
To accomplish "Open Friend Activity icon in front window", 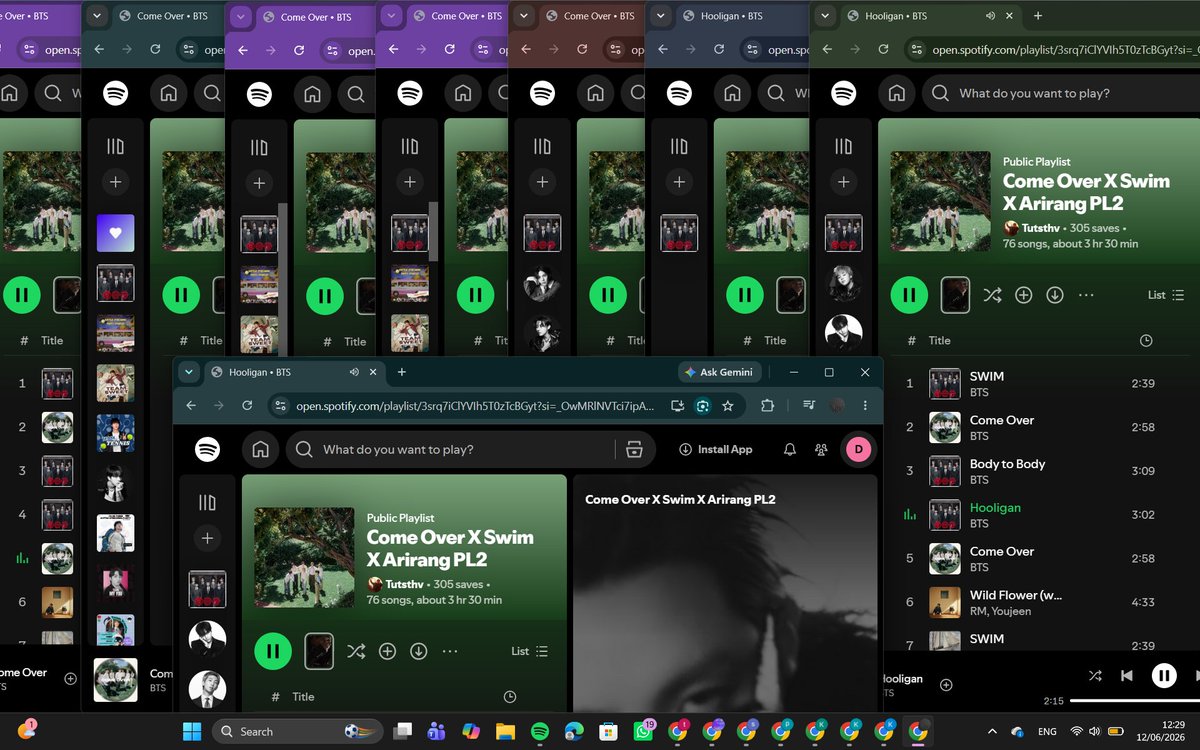I will 821,450.
